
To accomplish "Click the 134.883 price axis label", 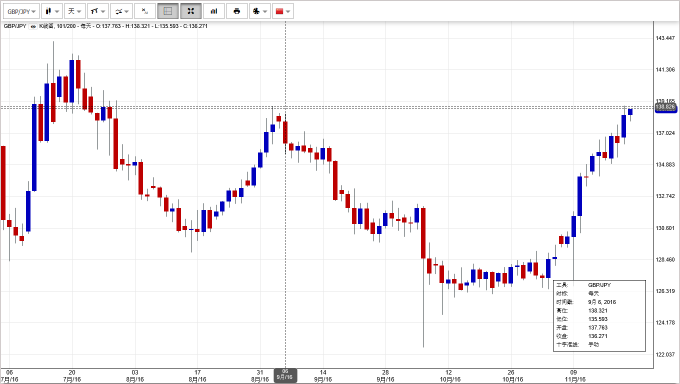I will pos(665,165).
